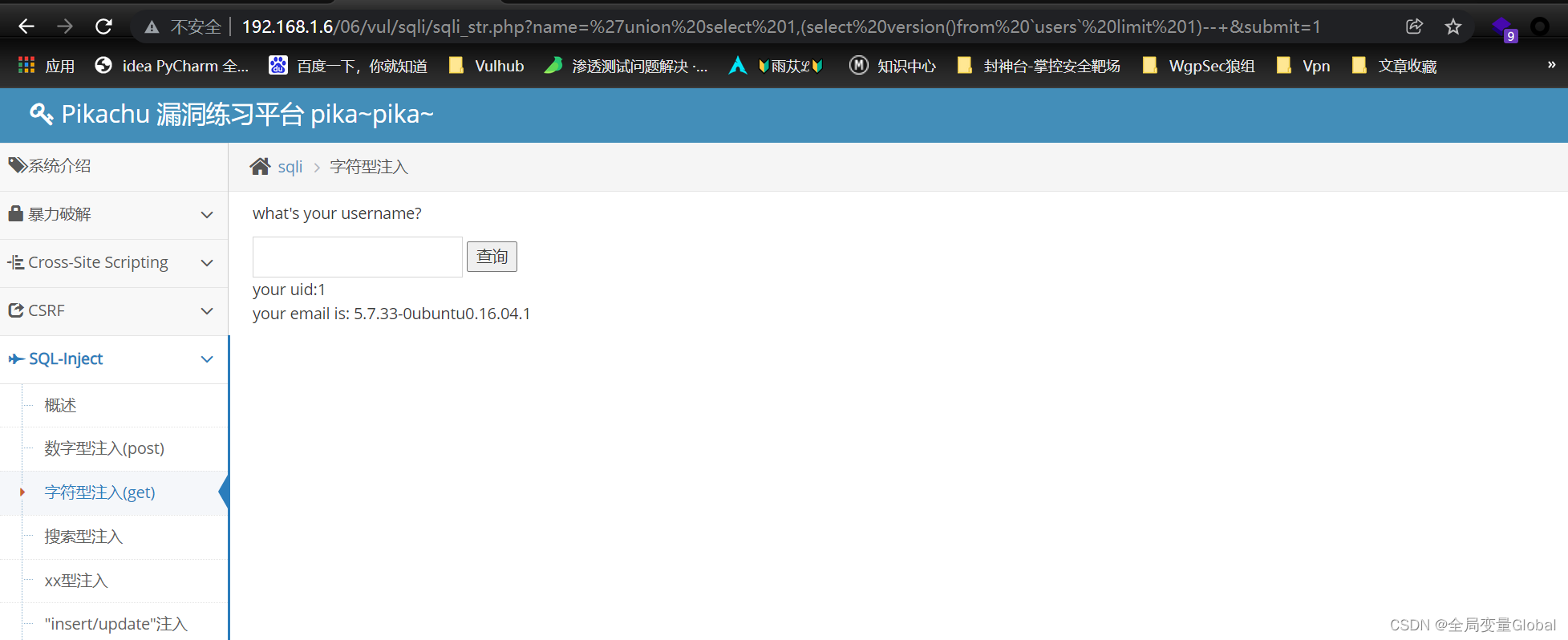The width and height of the screenshot is (1568, 640).
Task: Expand the CSRF menu chevron
Action: 207,311
